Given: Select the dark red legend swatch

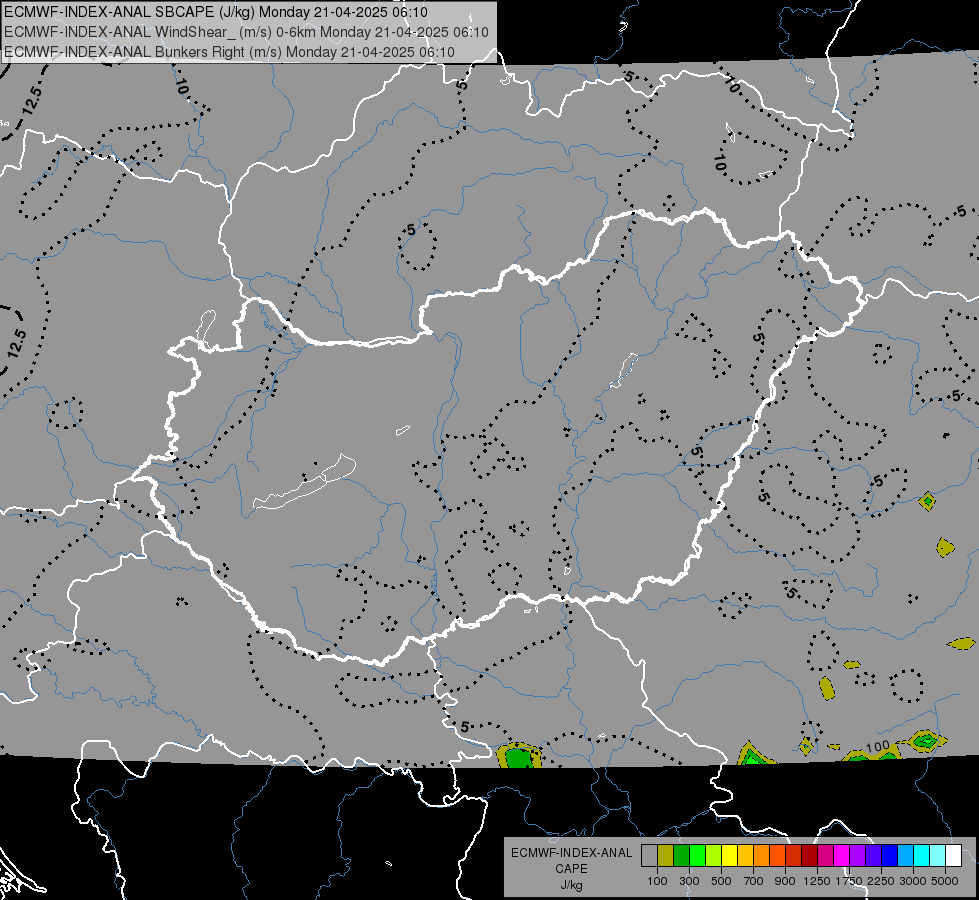Looking at the screenshot, I should click(810, 856).
